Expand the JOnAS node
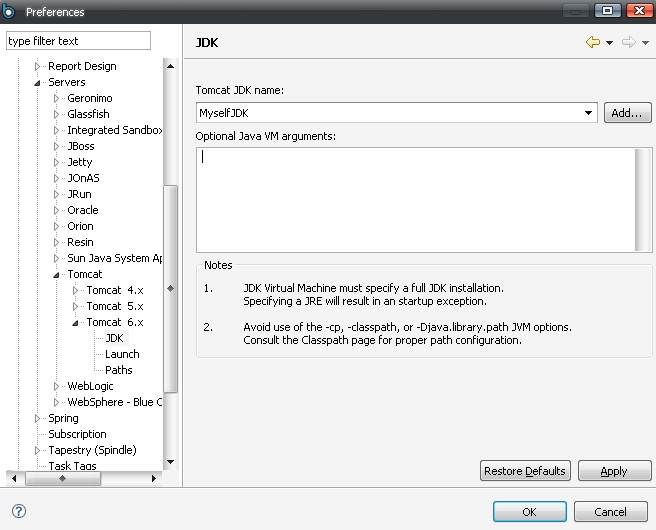656x530 pixels. pyautogui.click(x=56, y=178)
